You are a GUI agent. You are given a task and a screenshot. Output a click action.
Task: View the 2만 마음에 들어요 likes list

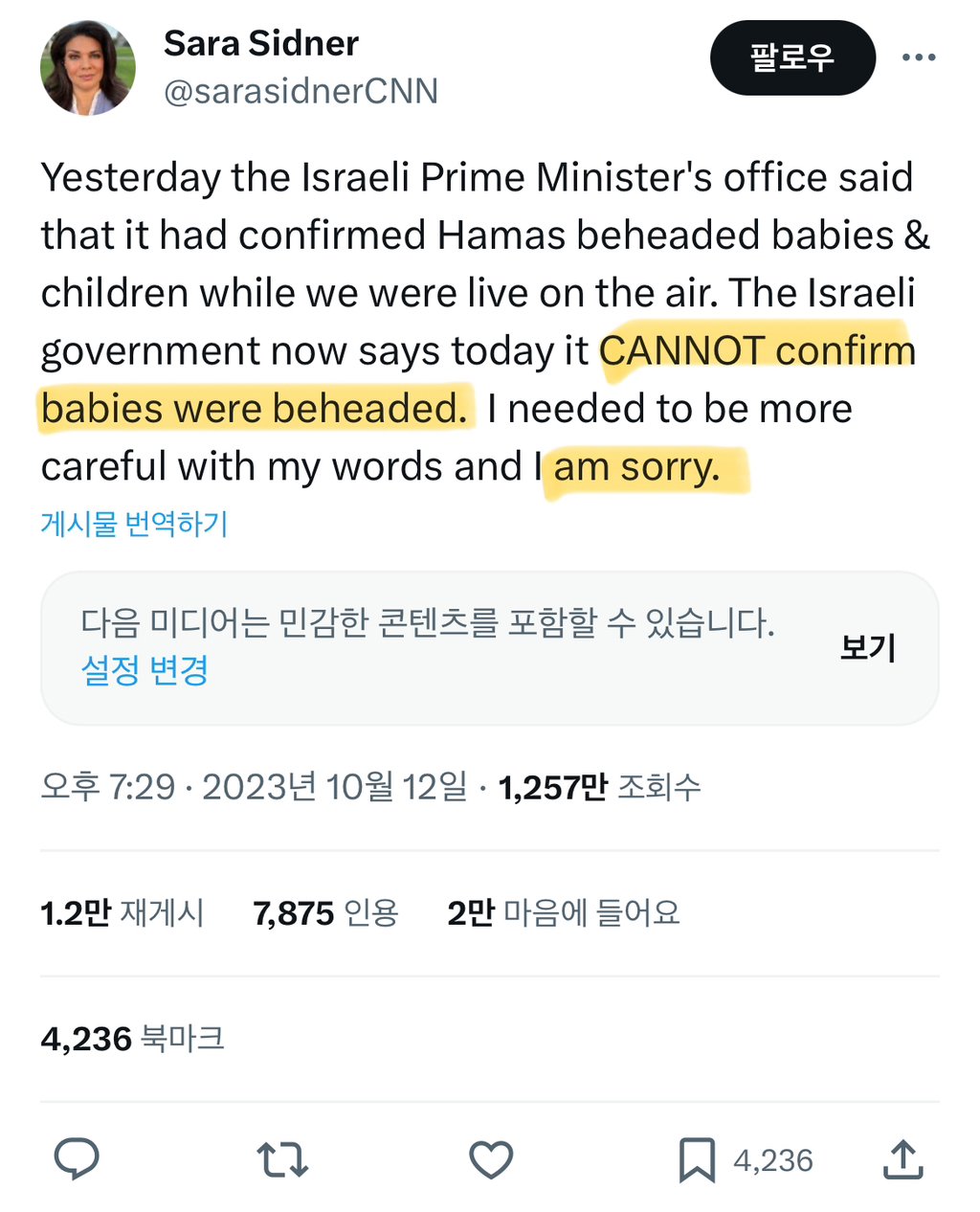[x=564, y=912]
